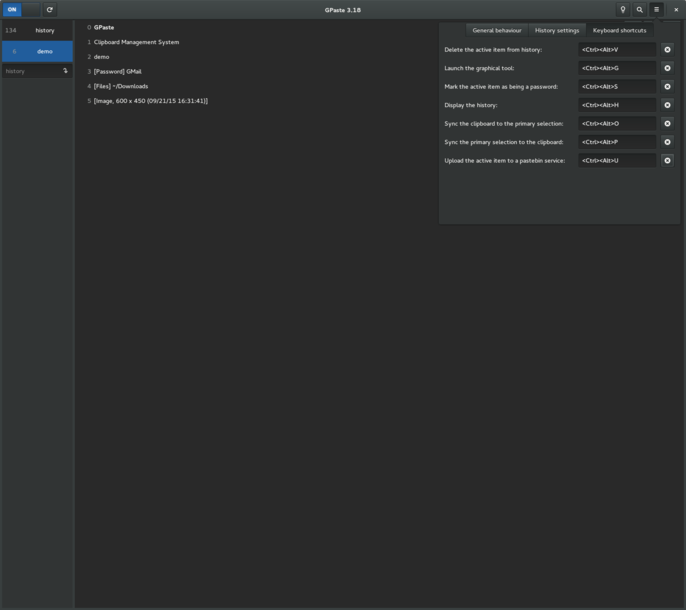Select the "[Files] ~/Downloads" clipboard entry

click(x=120, y=86)
